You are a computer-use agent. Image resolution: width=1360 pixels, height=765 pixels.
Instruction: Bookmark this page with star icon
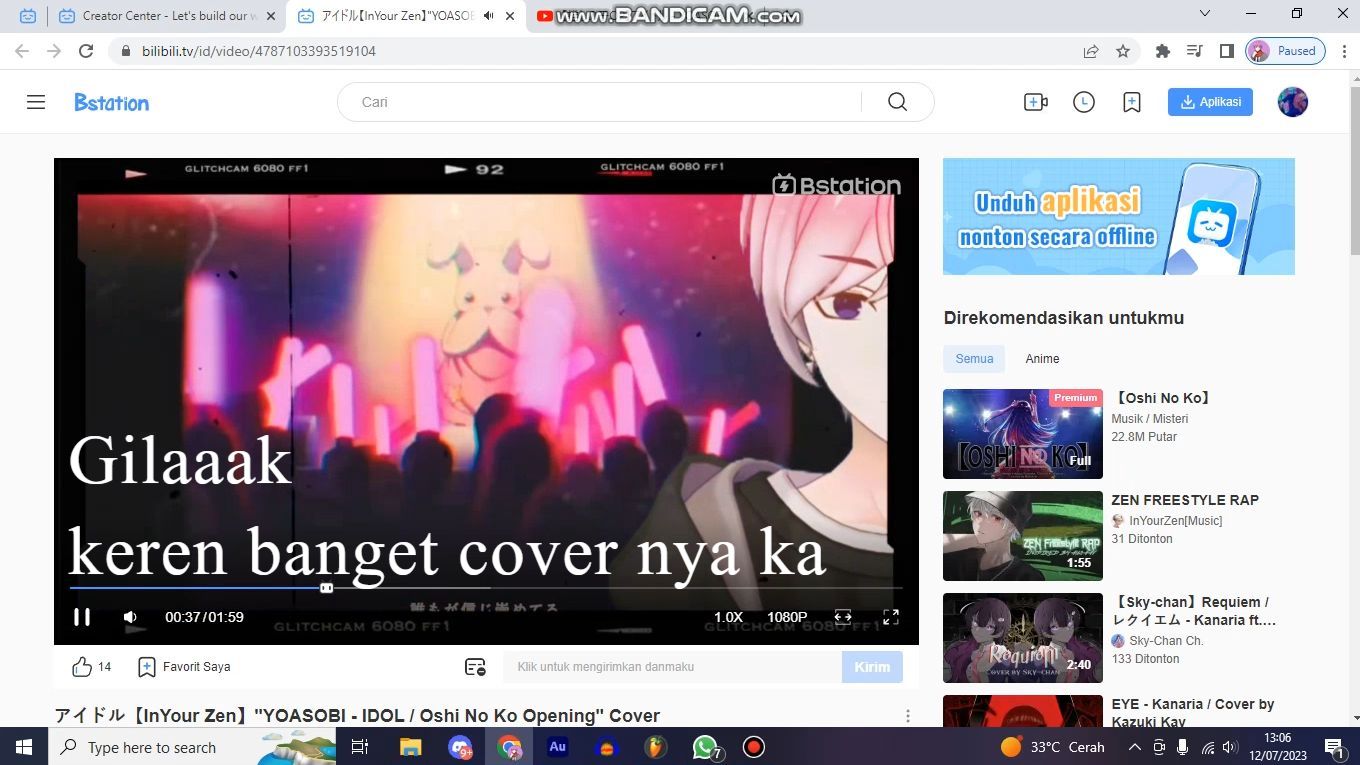(x=1123, y=51)
